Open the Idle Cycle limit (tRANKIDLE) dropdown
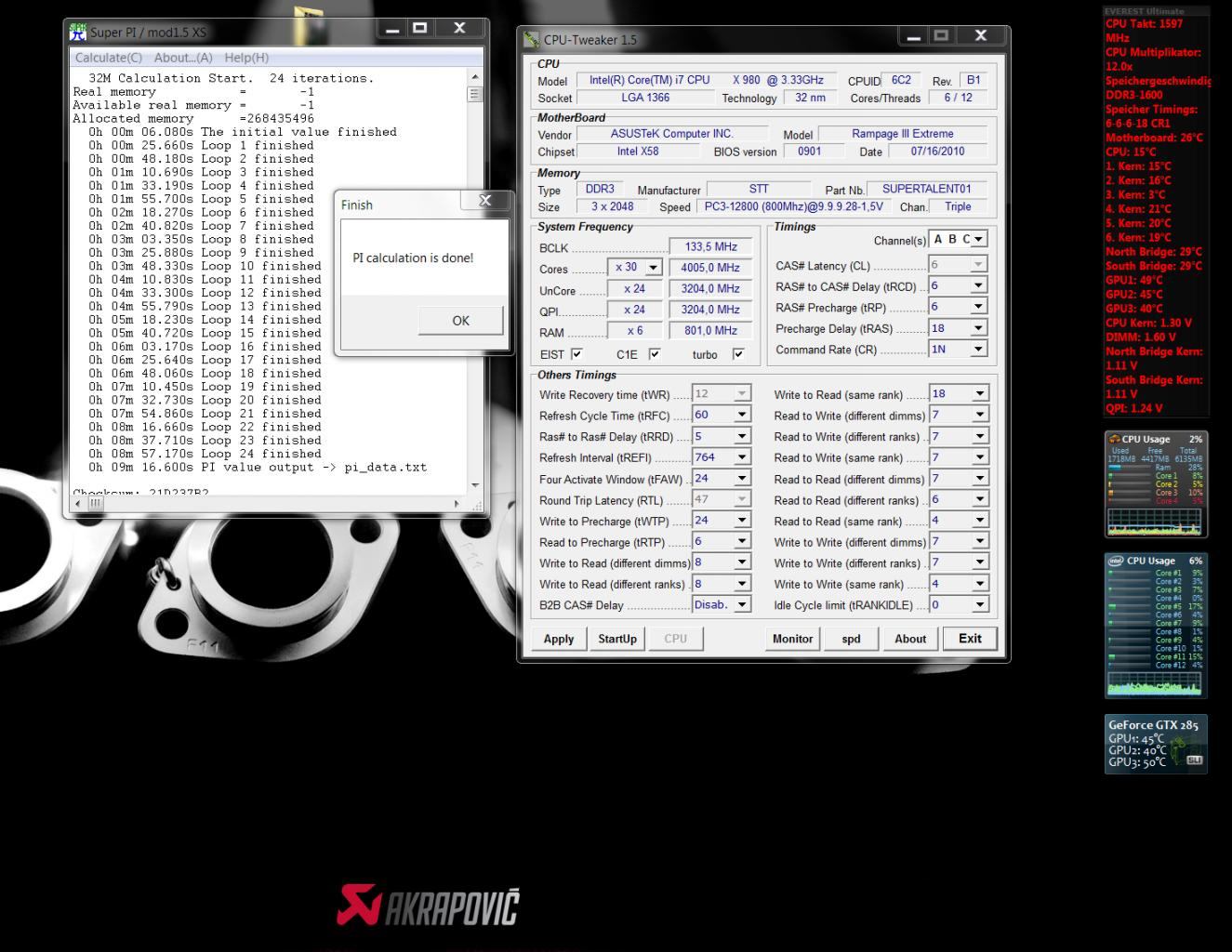This screenshot has width=1232, height=952. coord(979,604)
